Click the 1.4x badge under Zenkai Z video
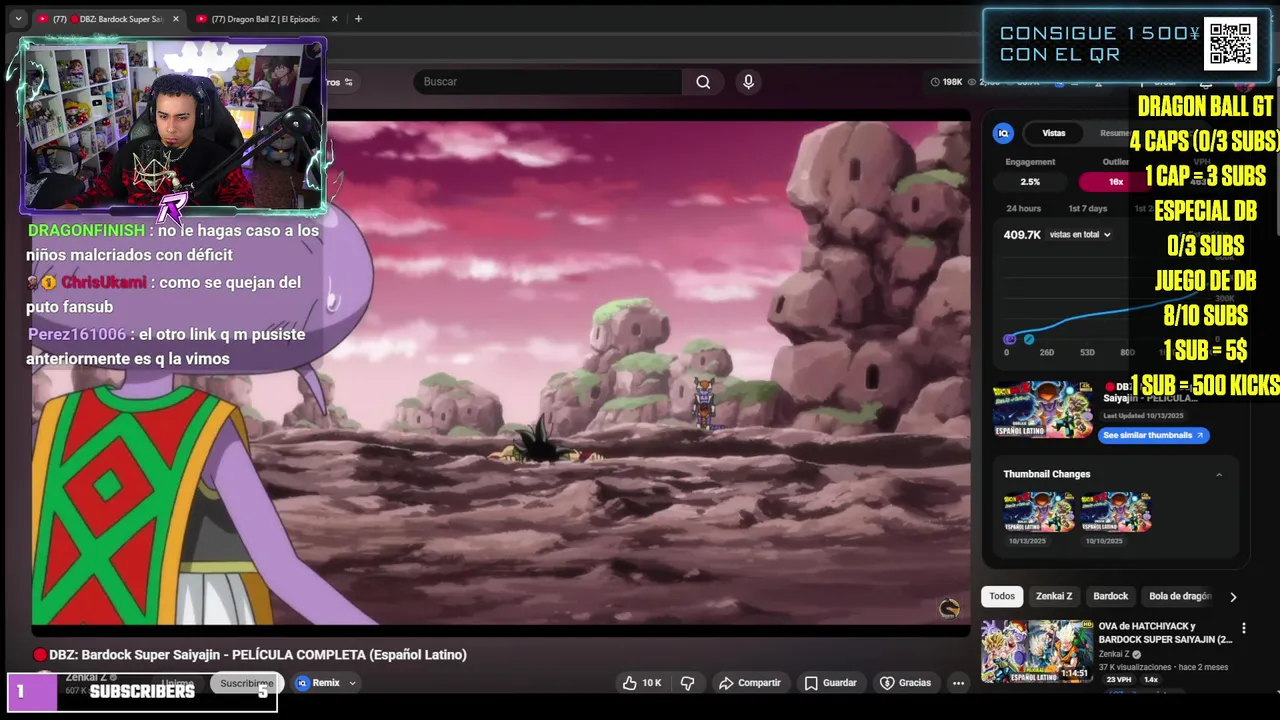The image size is (1280, 720). (x=1151, y=679)
